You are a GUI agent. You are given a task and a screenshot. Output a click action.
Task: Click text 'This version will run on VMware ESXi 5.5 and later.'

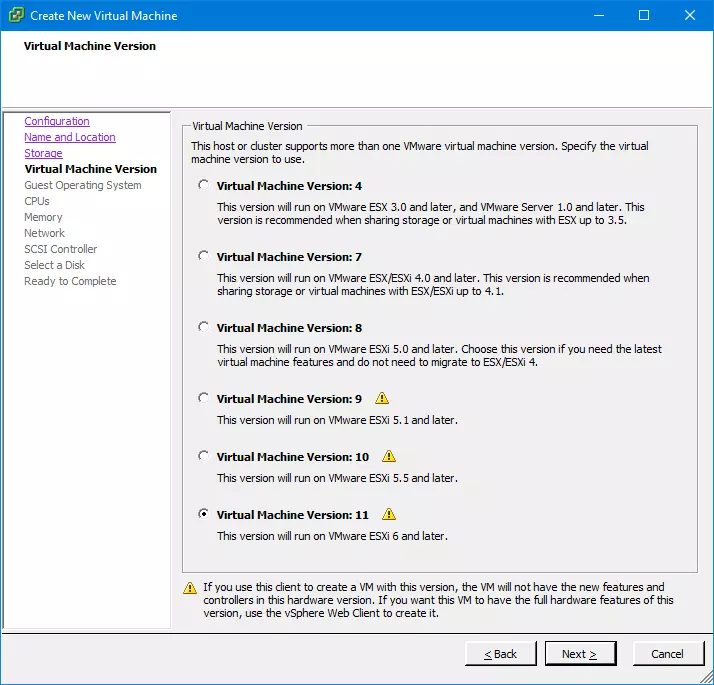click(337, 478)
